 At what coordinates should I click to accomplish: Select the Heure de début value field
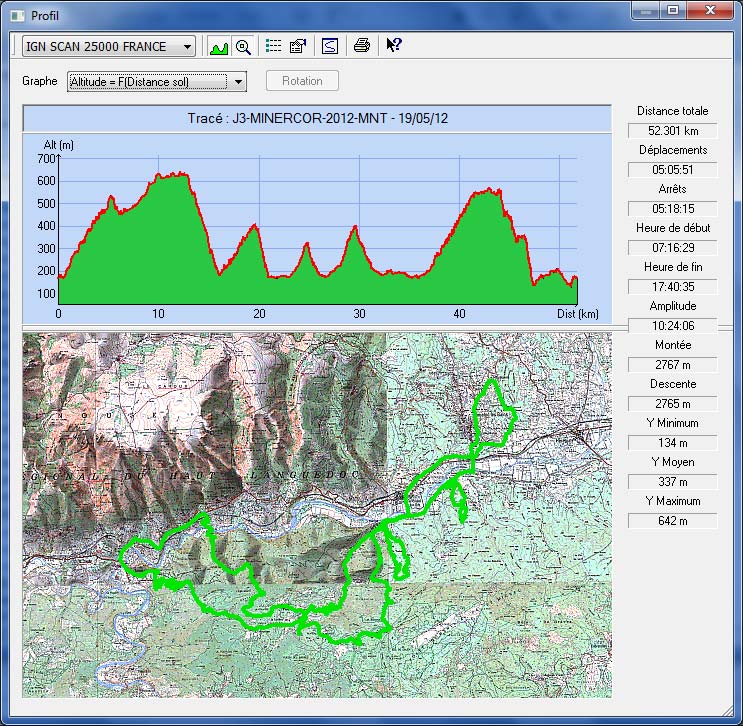pos(672,248)
